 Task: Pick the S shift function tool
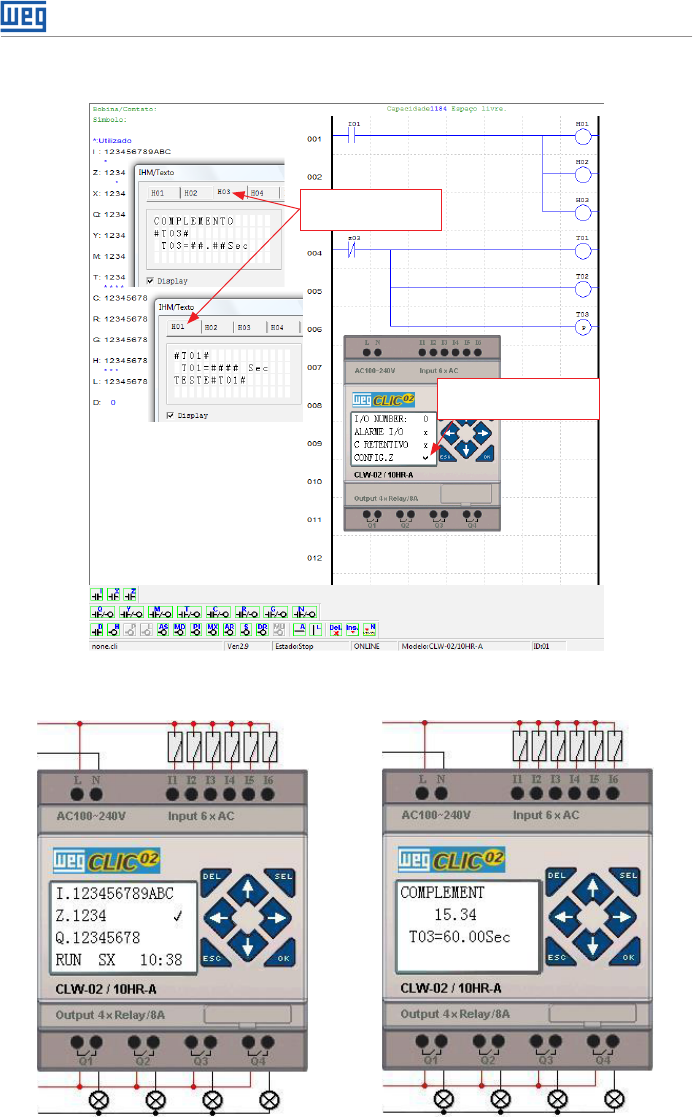point(246,630)
